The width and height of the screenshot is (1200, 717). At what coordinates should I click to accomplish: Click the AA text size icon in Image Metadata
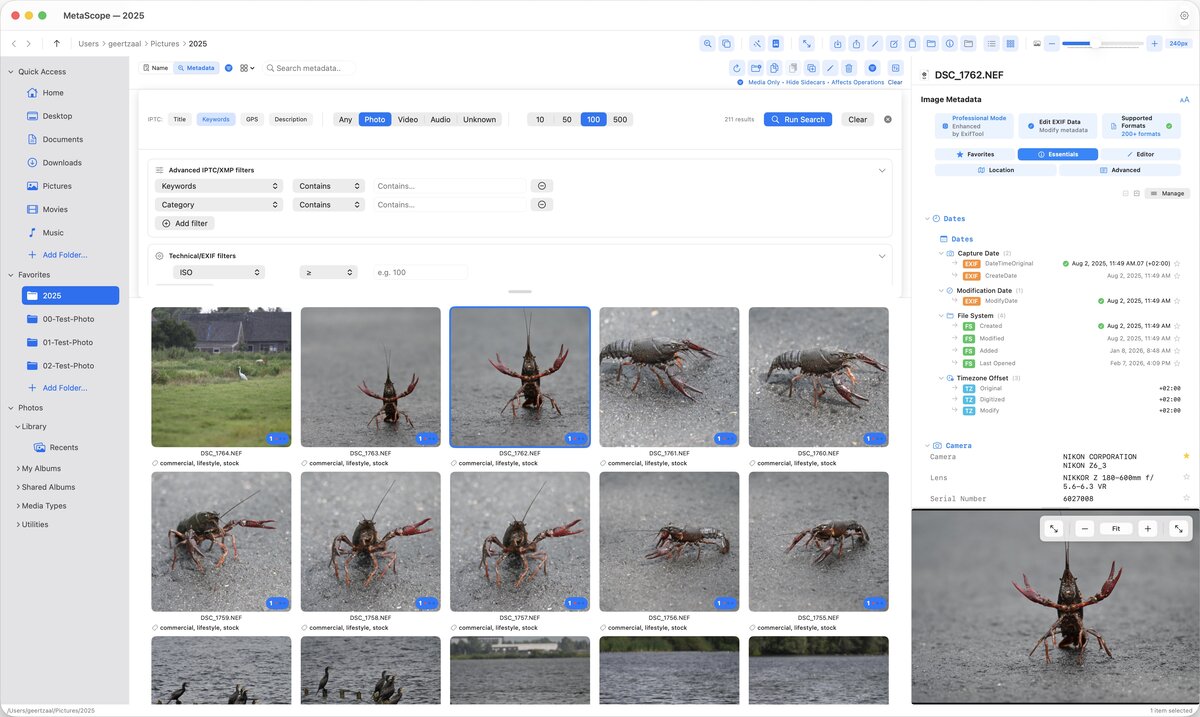(x=1184, y=100)
